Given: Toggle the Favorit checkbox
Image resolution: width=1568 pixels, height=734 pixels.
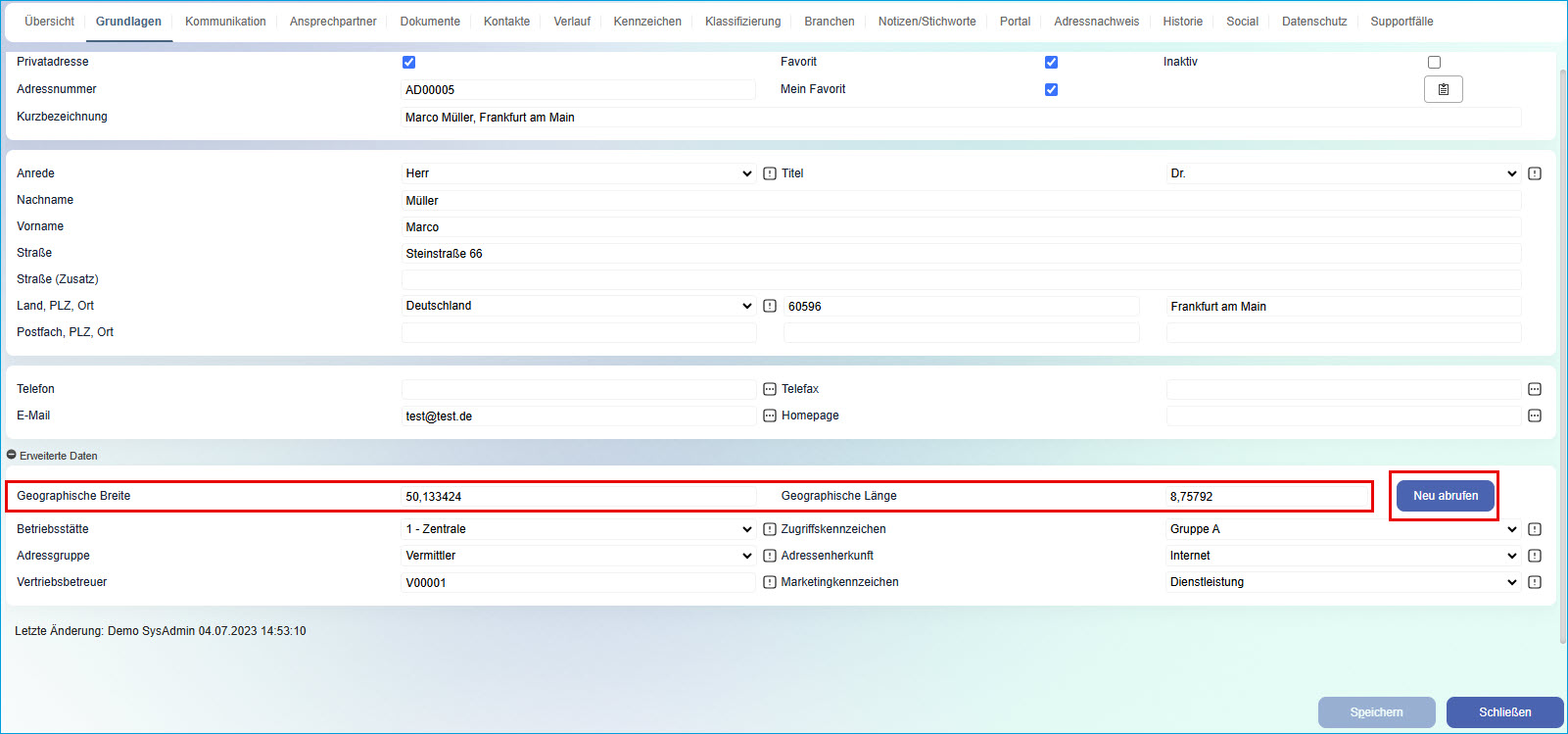Looking at the screenshot, I should point(1051,62).
